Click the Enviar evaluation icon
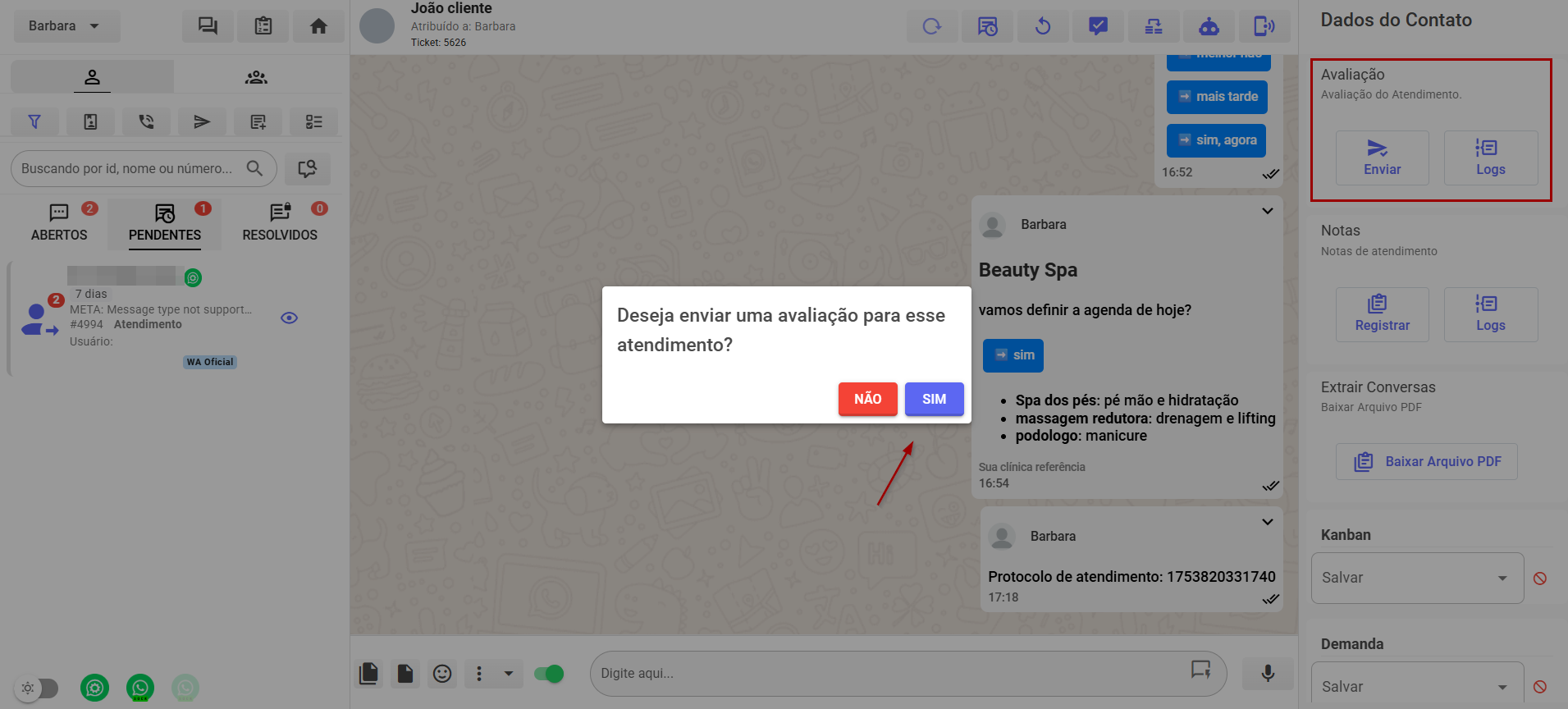Screen dimensions: 1568x709 (1382, 158)
